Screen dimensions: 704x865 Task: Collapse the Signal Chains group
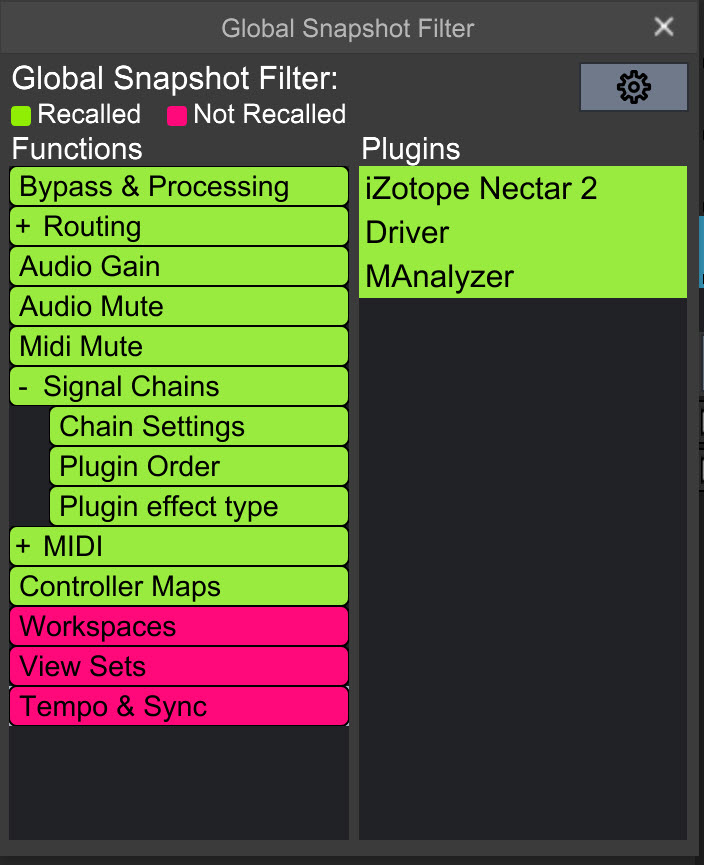[x=23, y=387]
